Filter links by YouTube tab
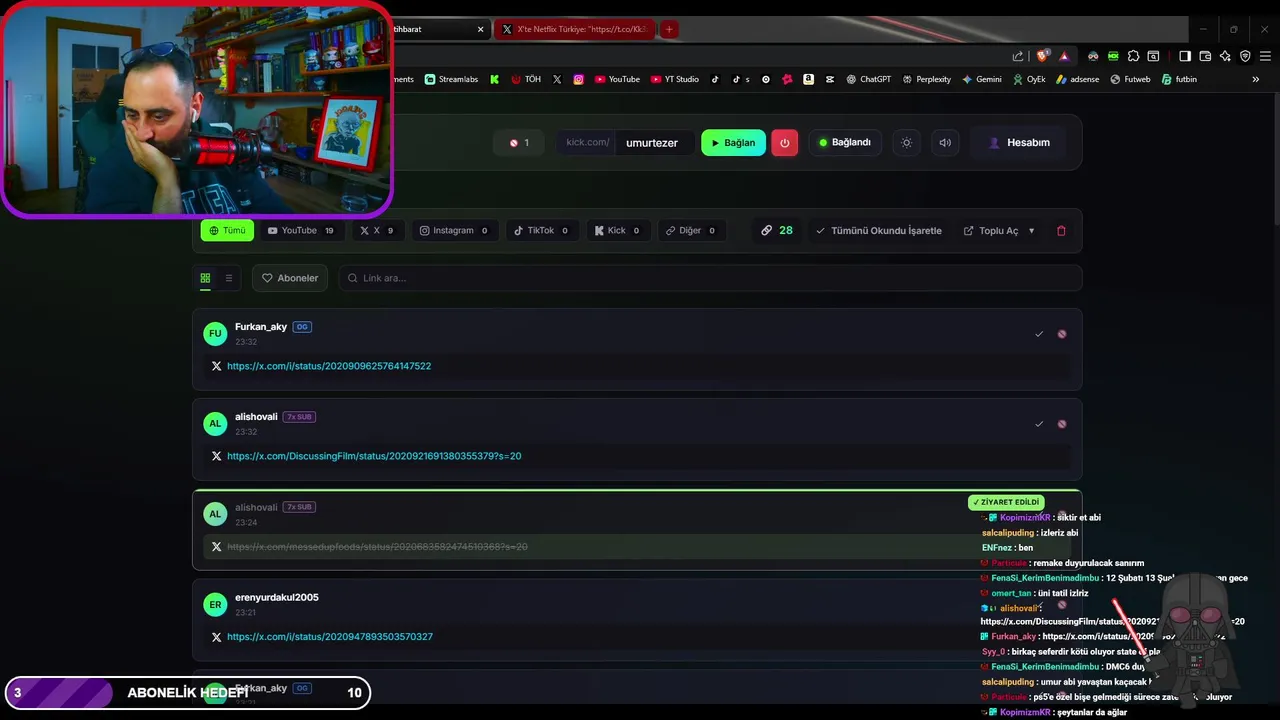The height and width of the screenshot is (720, 1280). pos(300,230)
